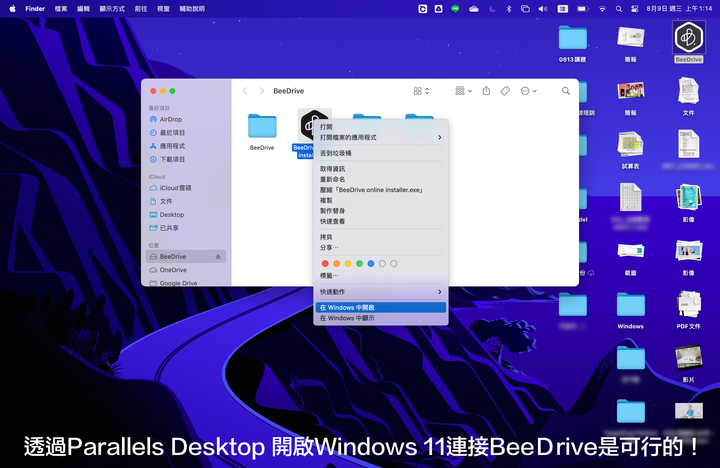The image size is (720, 468).
Task: Toggle Bluetooth from the menu bar
Action: (508, 9)
